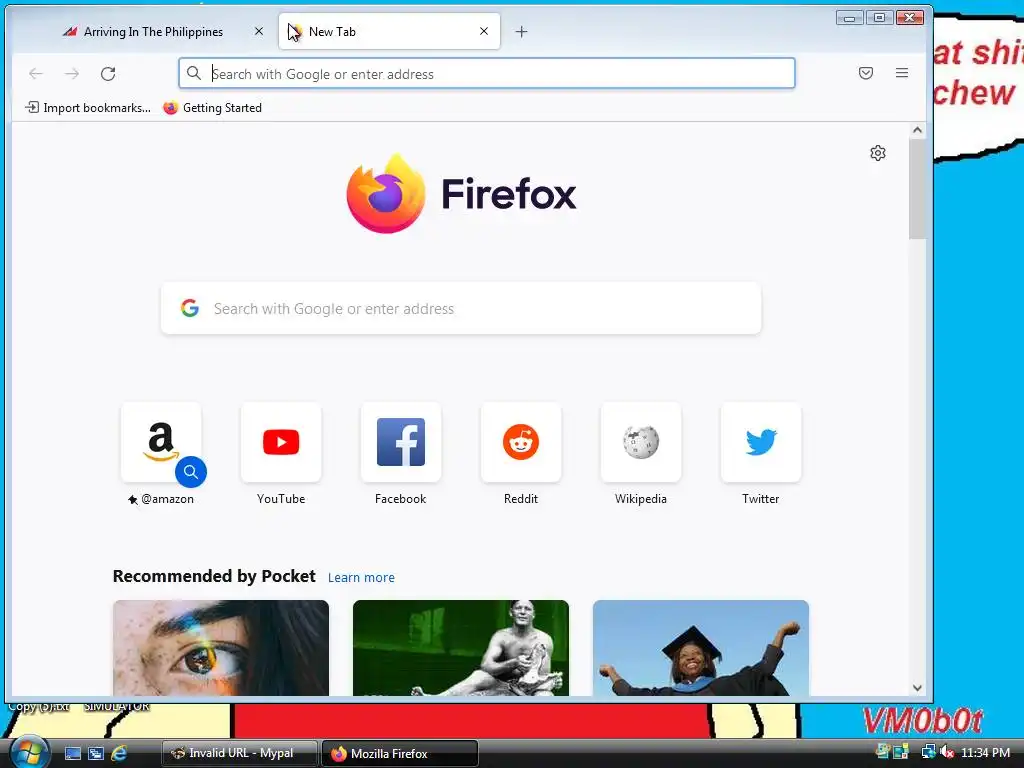
Task: Reload the current page
Action: (x=108, y=74)
